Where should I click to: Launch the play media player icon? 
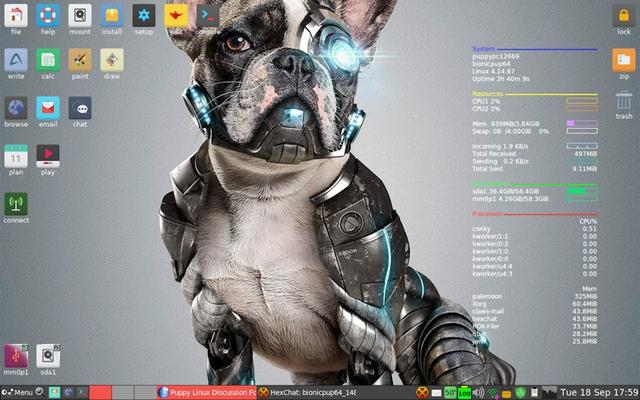[48, 156]
